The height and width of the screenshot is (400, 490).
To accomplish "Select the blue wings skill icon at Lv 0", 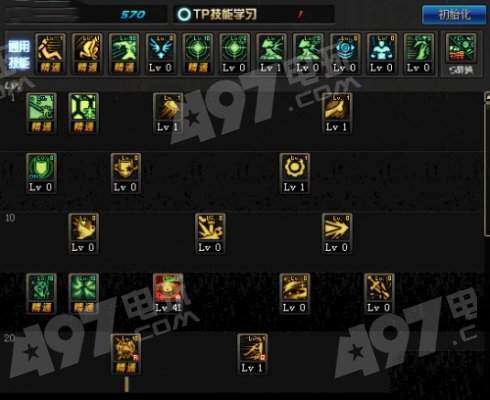I will click(161, 53).
